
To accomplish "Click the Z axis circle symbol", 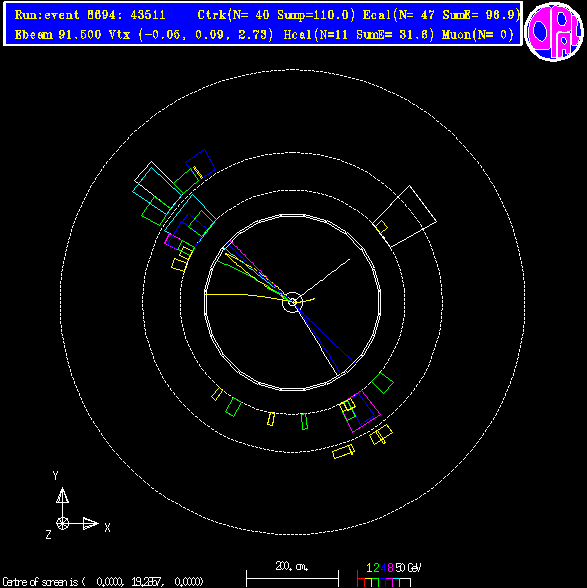I will (63, 524).
